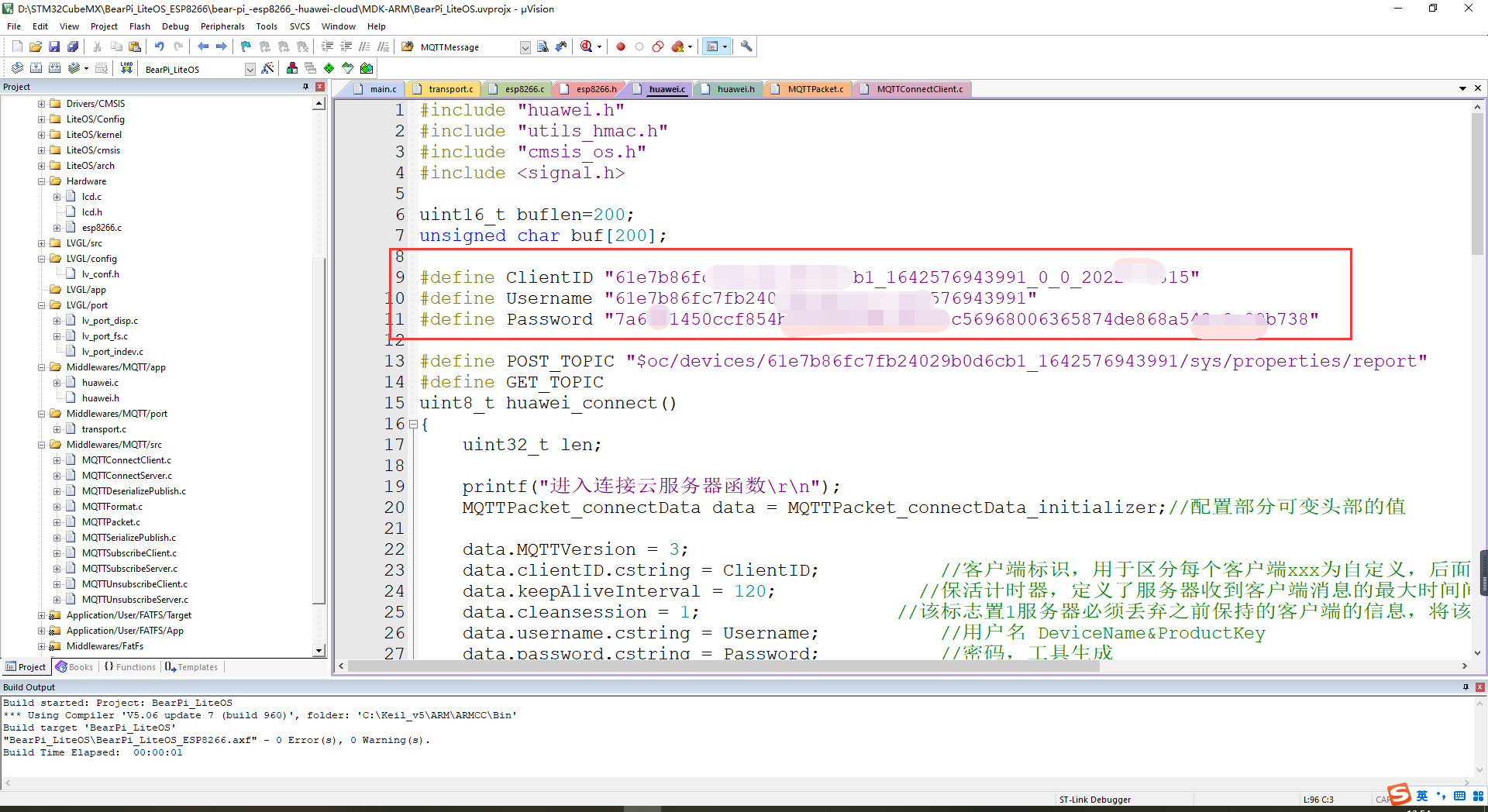The image size is (1488, 812).
Task: Switch to the Books panel tab
Action: (x=74, y=667)
